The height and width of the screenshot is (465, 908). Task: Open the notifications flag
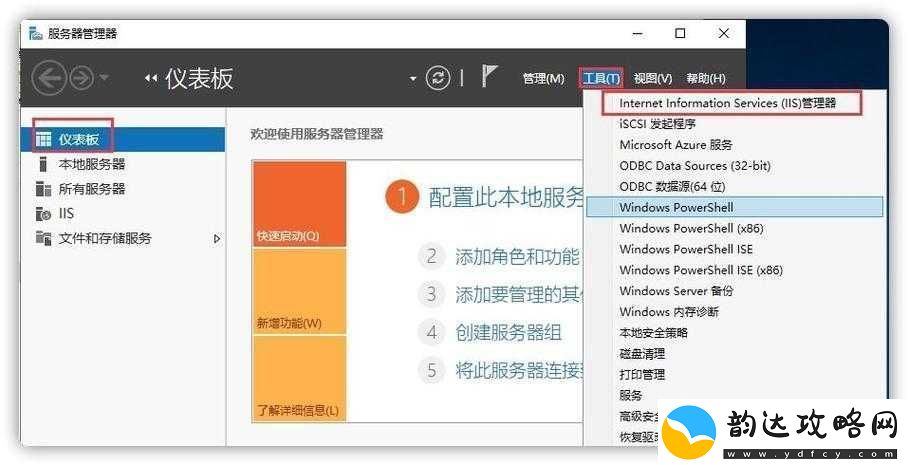coord(489,76)
